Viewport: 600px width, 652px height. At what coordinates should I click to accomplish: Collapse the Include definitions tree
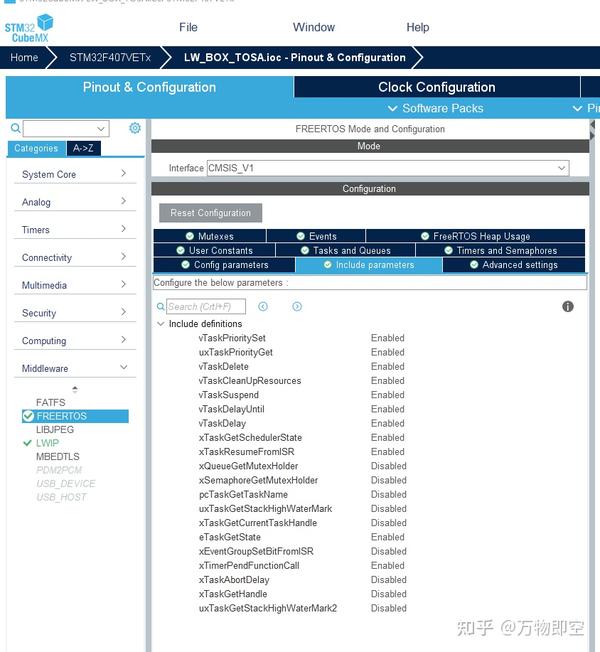[161, 324]
